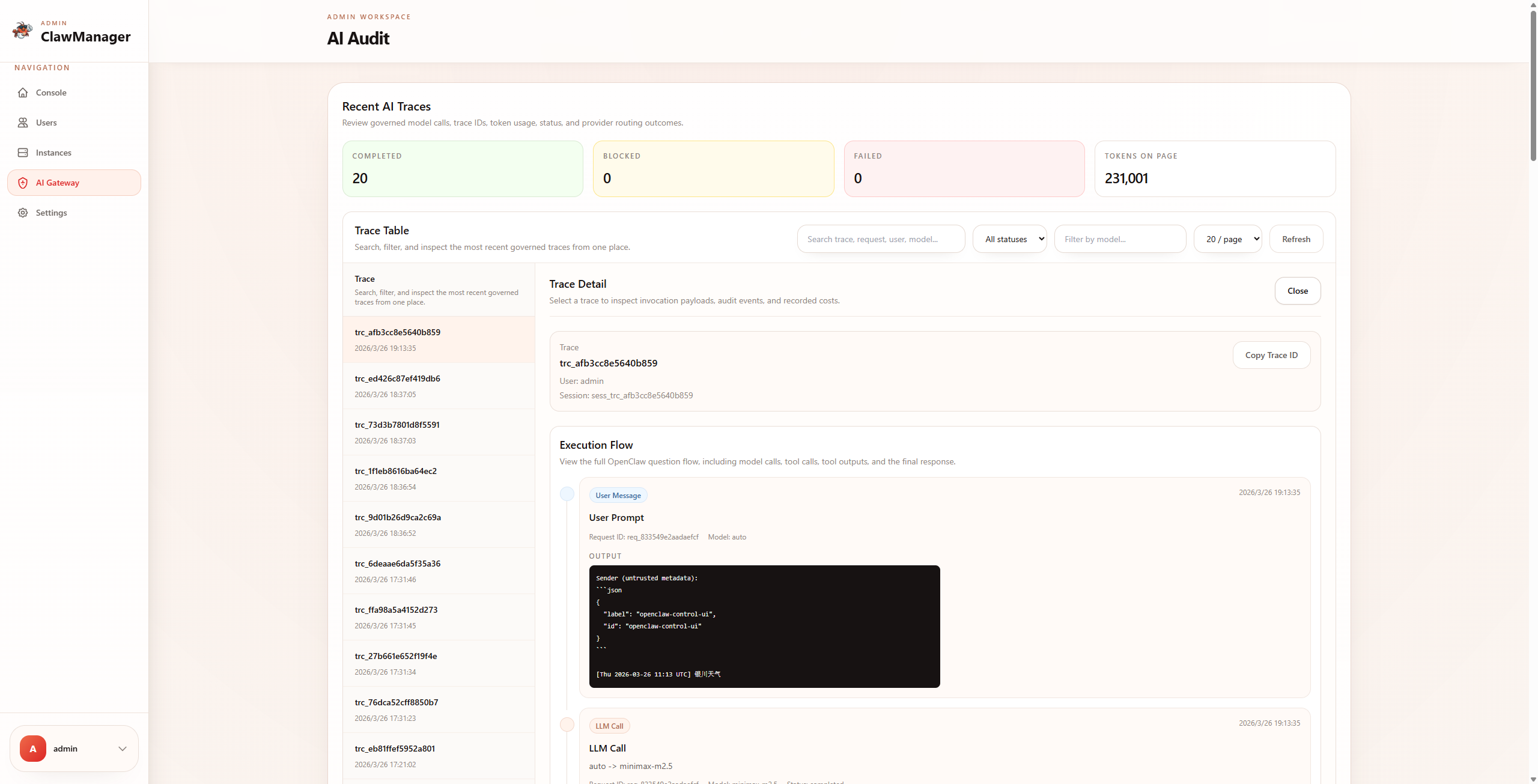Click the auto -> minimax-m2.5 routing text
The height and width of the screenshot is (784, 1538).
coord(631,766)
